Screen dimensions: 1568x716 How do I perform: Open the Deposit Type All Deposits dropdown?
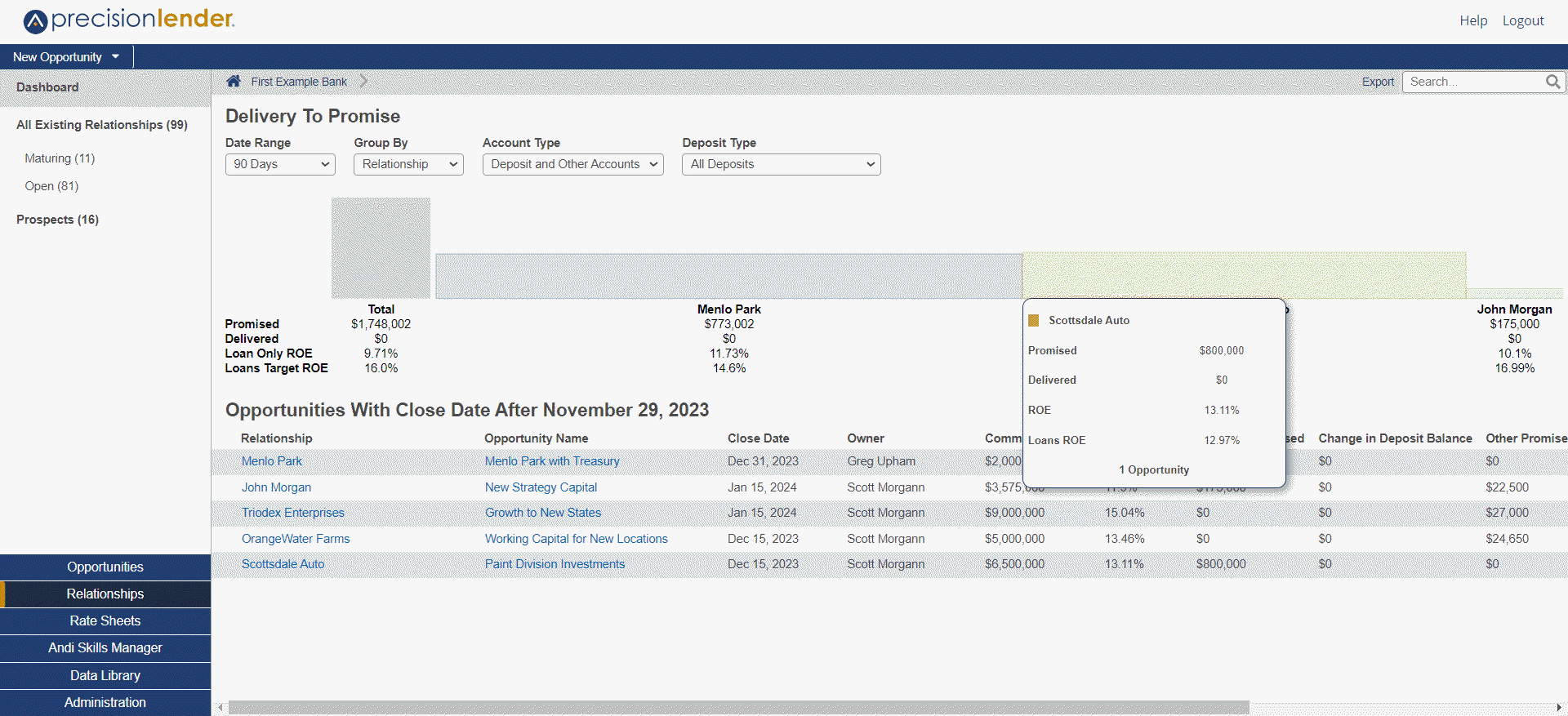pyautogui.click(x=782, y=164)
